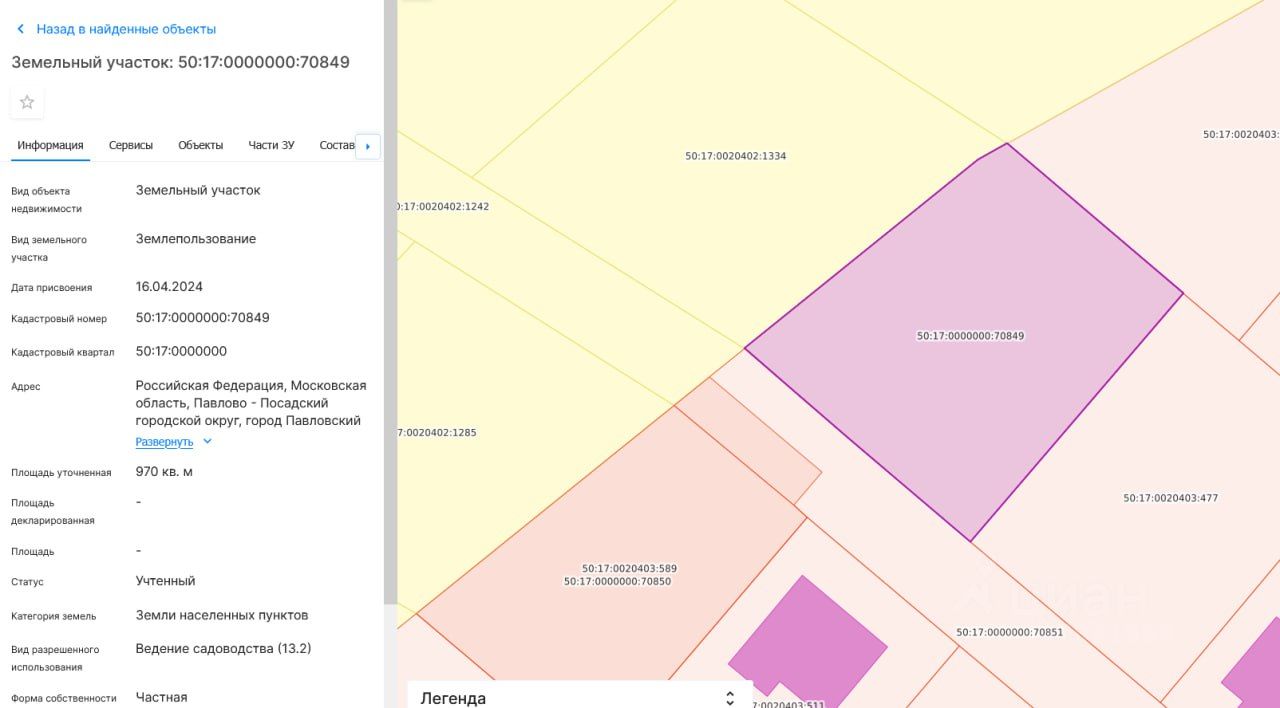Viewport: 1280px width, 708px height.
Task: Click map label 50:17:0020403:589
Action: (629, 569)
